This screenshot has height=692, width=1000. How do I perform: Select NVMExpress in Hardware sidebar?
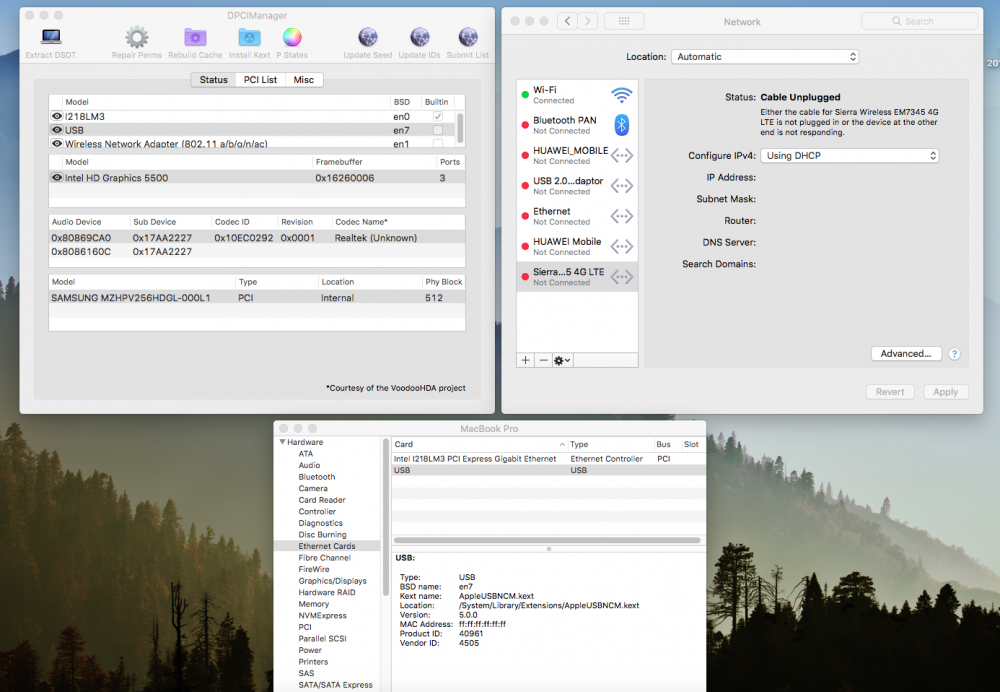(x=322, y=615)
